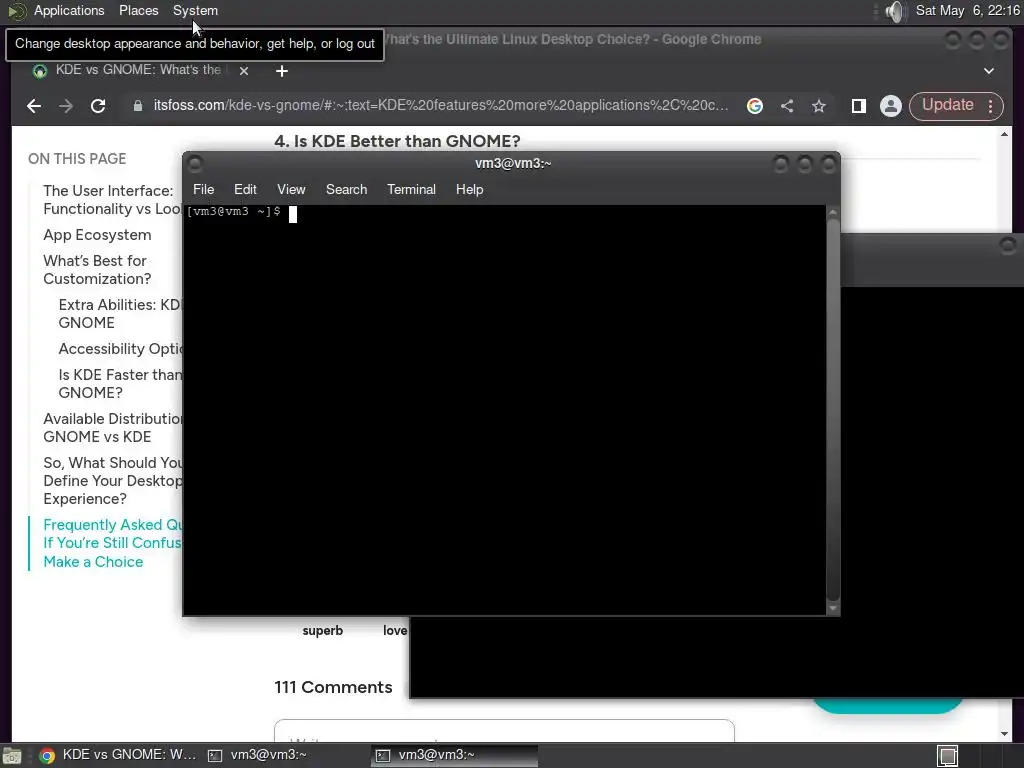This screenshot has height=768, width=1024.
Task: Open Help menu in terminal
Action: tap(469, 189)
